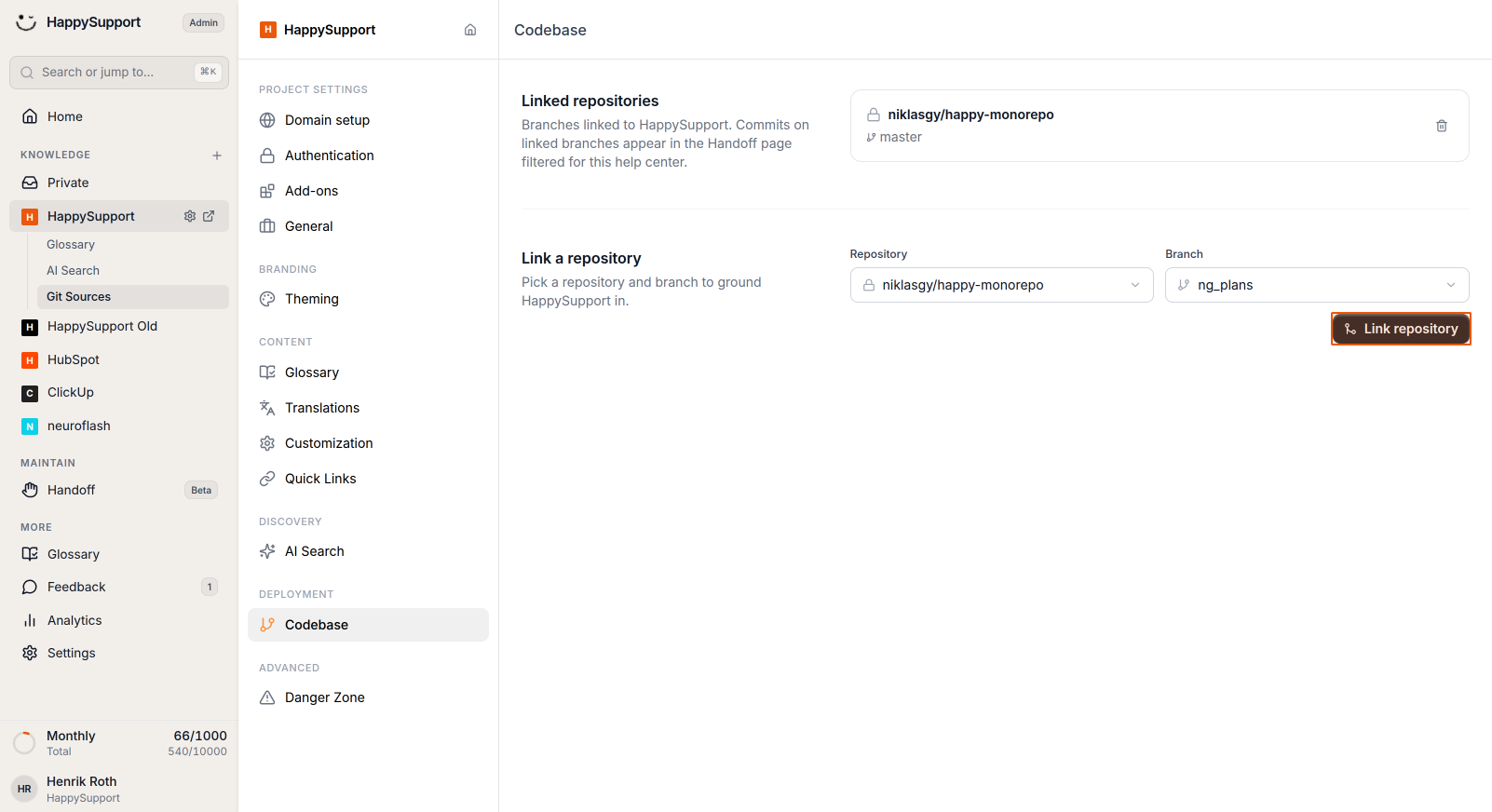This screenshot has width=1492, height=812.
Task: Click the Link repository button
Action: [1401, 329]
